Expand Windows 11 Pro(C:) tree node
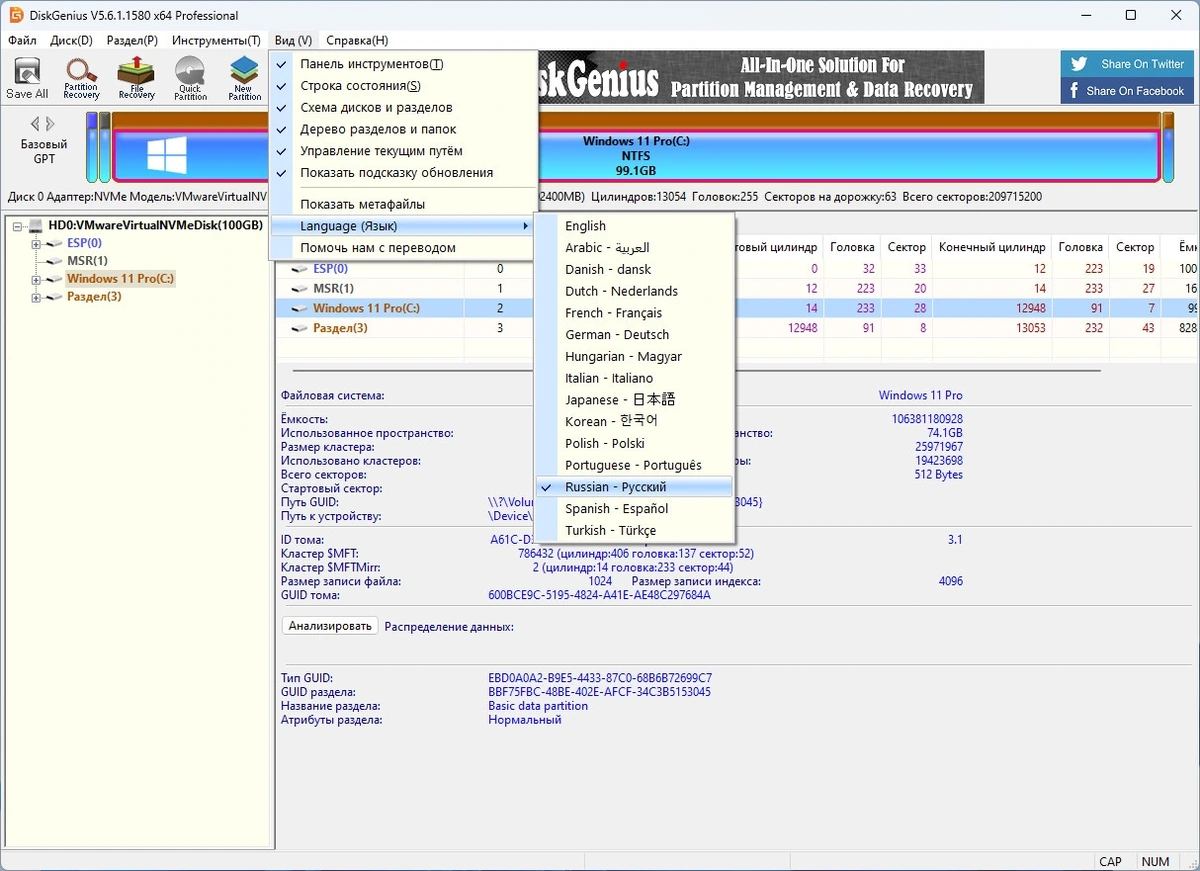The height and width of the screenshot is (871, 1200). (36, 280)
